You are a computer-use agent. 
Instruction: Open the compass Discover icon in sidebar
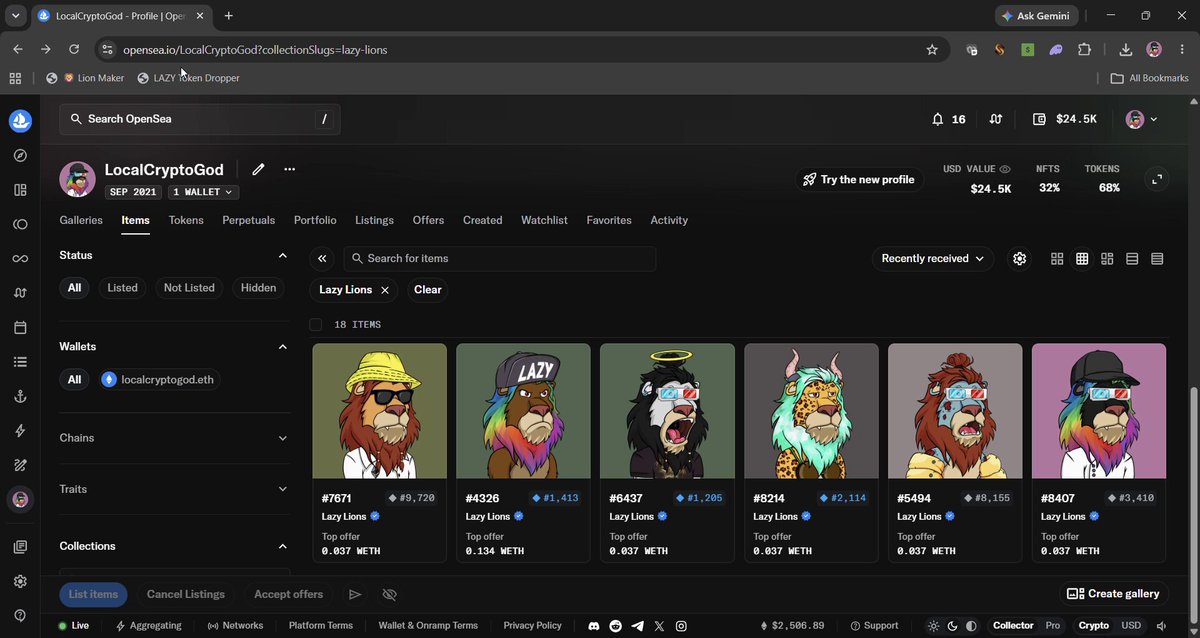[x=20, y=156]
